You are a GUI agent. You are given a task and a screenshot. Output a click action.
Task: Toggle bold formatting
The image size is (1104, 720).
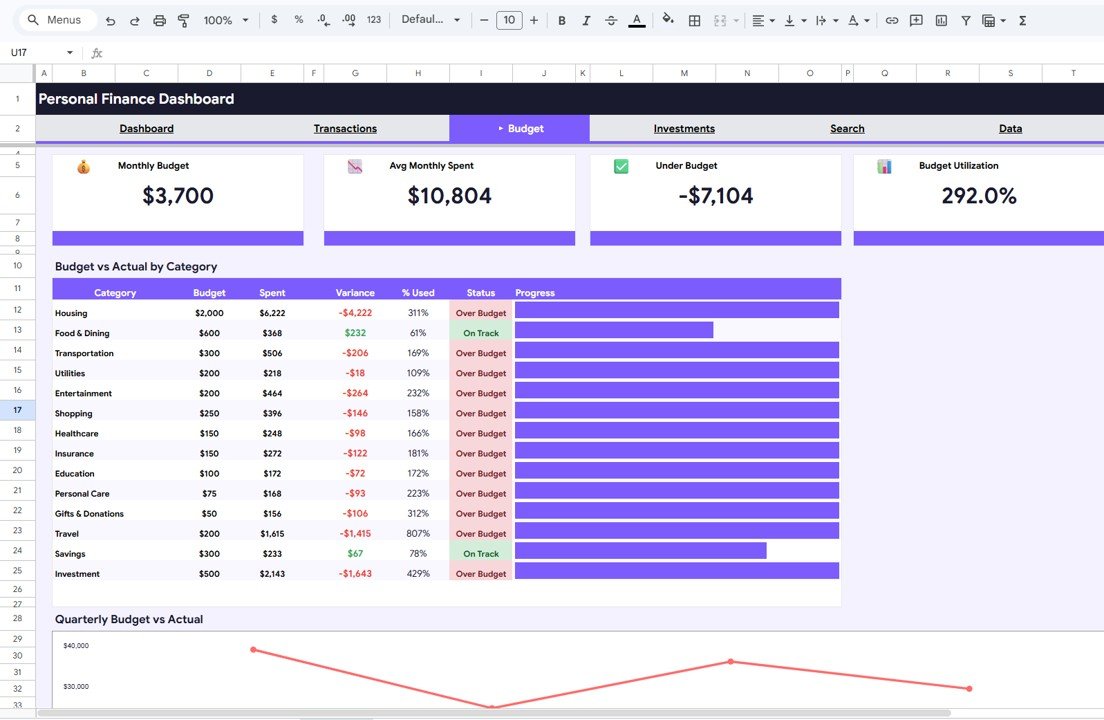[561, 20]
